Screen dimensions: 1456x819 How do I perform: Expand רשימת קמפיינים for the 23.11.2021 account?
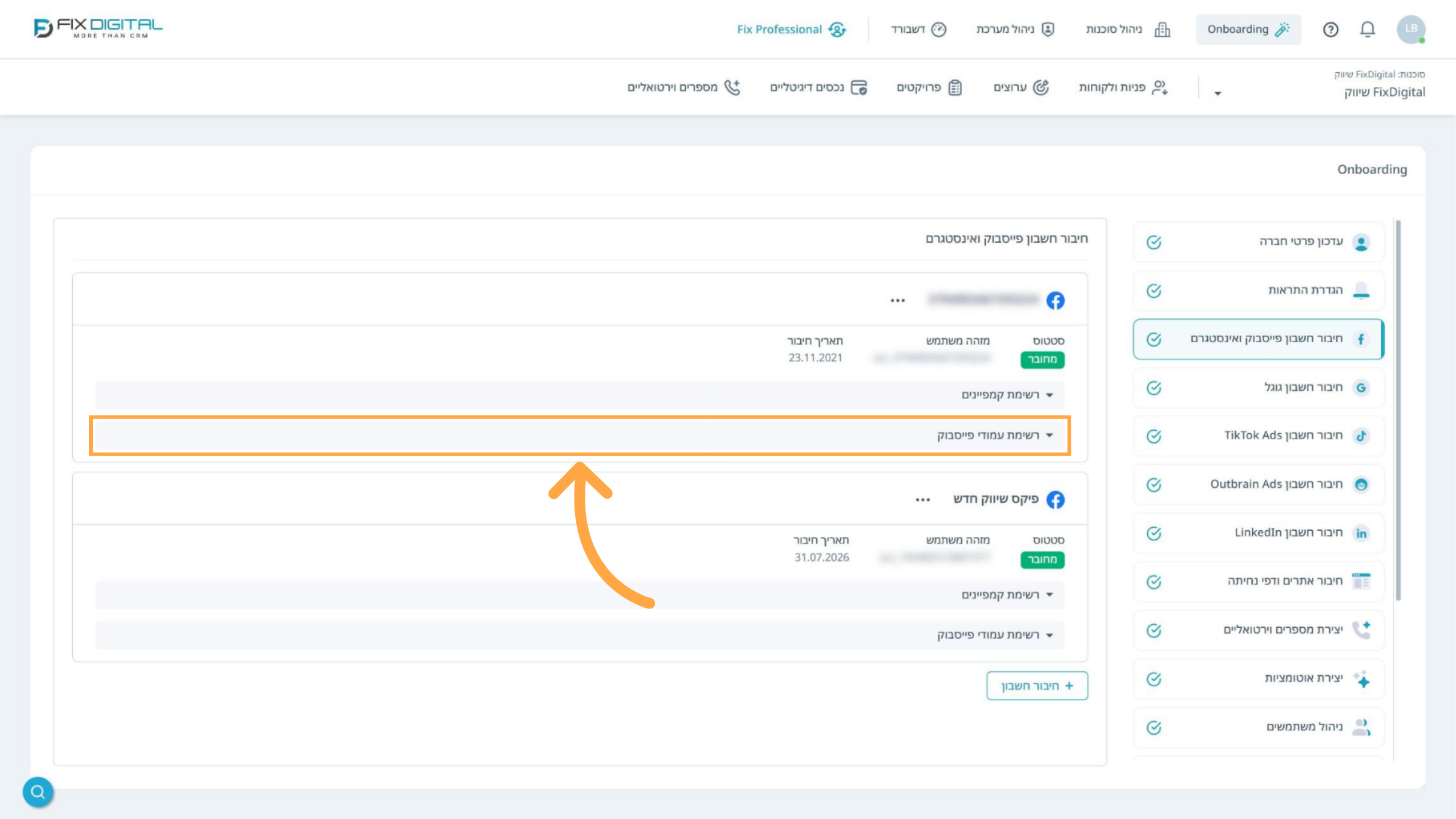point(579,395)
